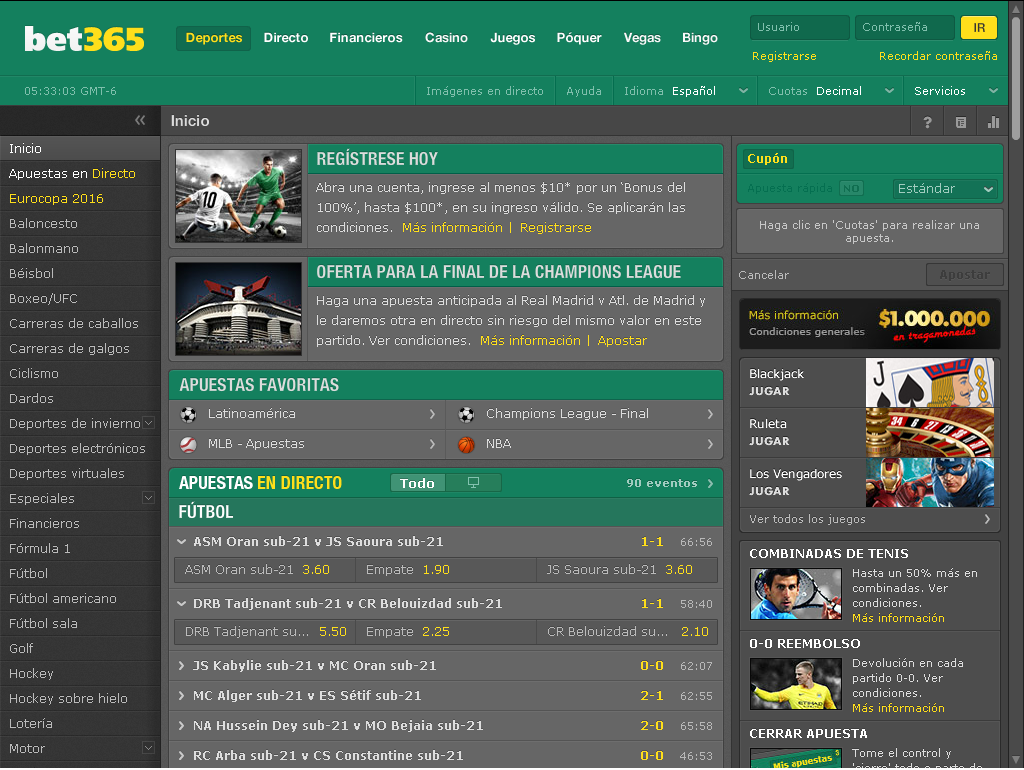Expand JS Kabylie sub-21 v MC Oran match
1024x770 pixels.
(x=182, y=666)
